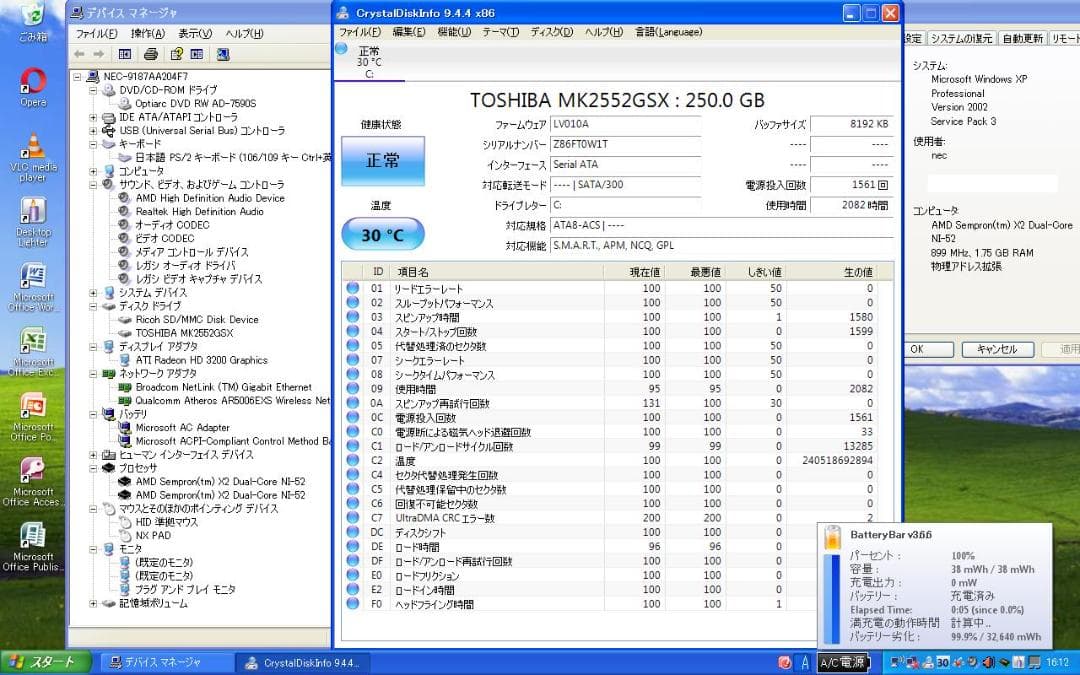
Task: Click the A/C電源 BatteryBar toolbar
Action: pos(842,663)
